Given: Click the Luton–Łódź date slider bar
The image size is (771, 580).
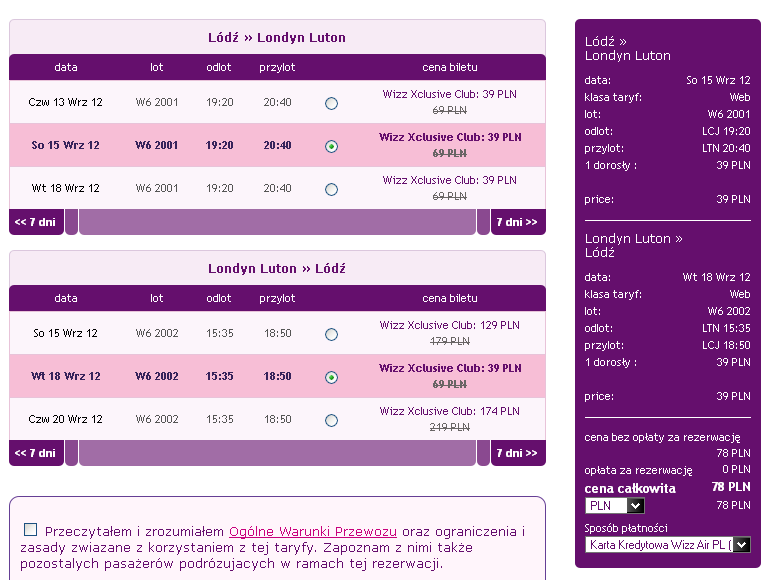Looking at the screenshot, I should [x=277, y=453].
